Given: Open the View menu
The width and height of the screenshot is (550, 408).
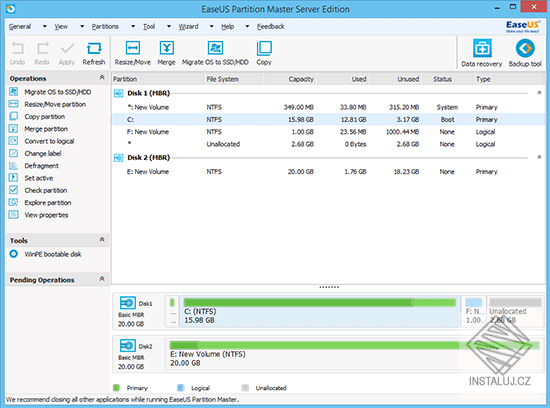Looking at the screenshot, I should click(x=61, y=26).
